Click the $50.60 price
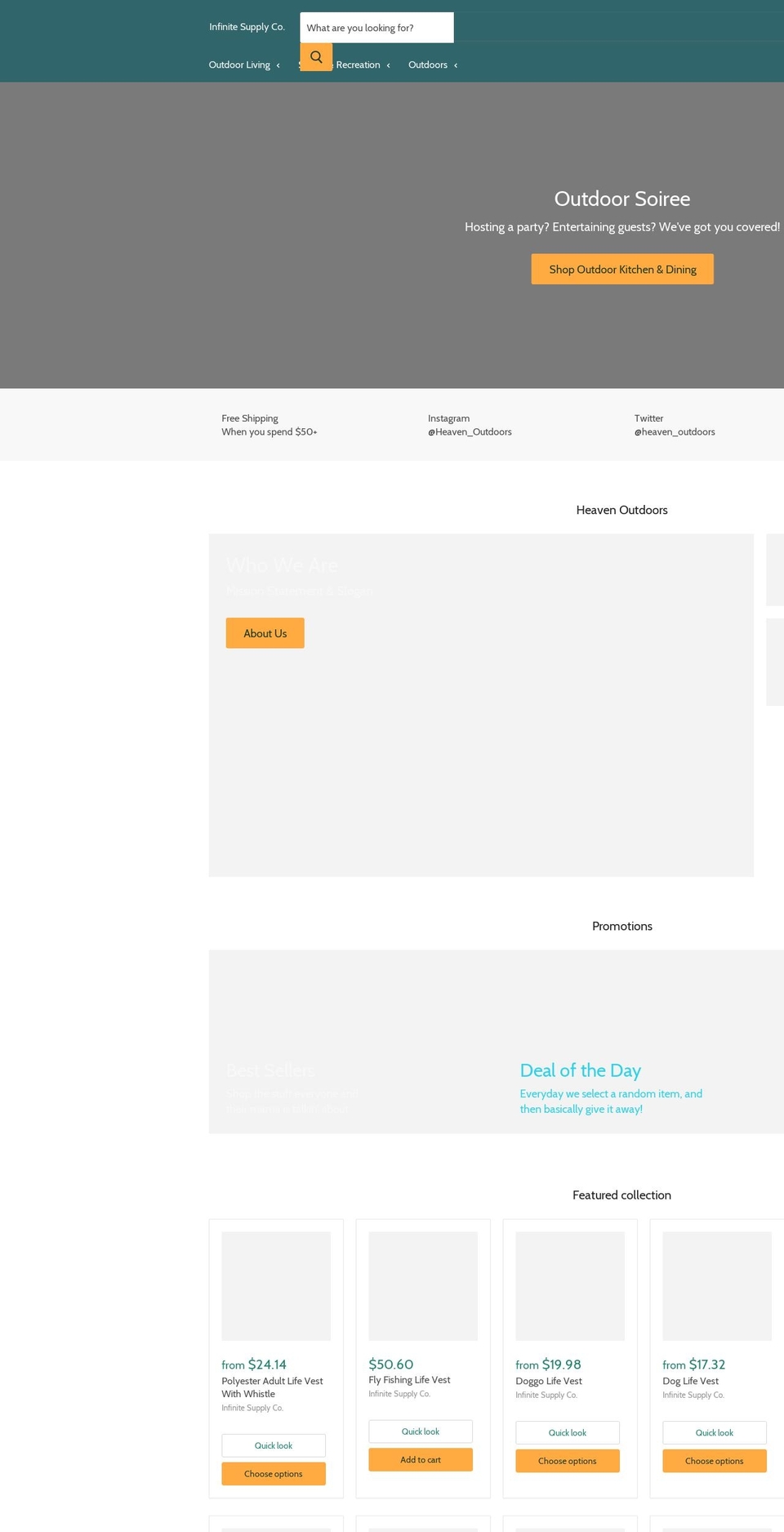Image resolution: width=784 pixels, height=1532 pixels. pos(391,1365)
